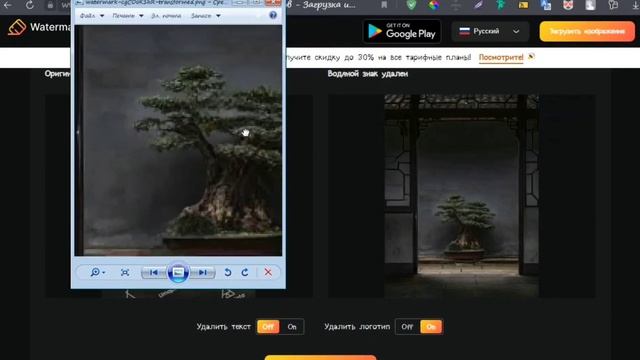Delete image with red X in Photo Viewer
Screen dimensions: 640x360
[x=268, y=272]
